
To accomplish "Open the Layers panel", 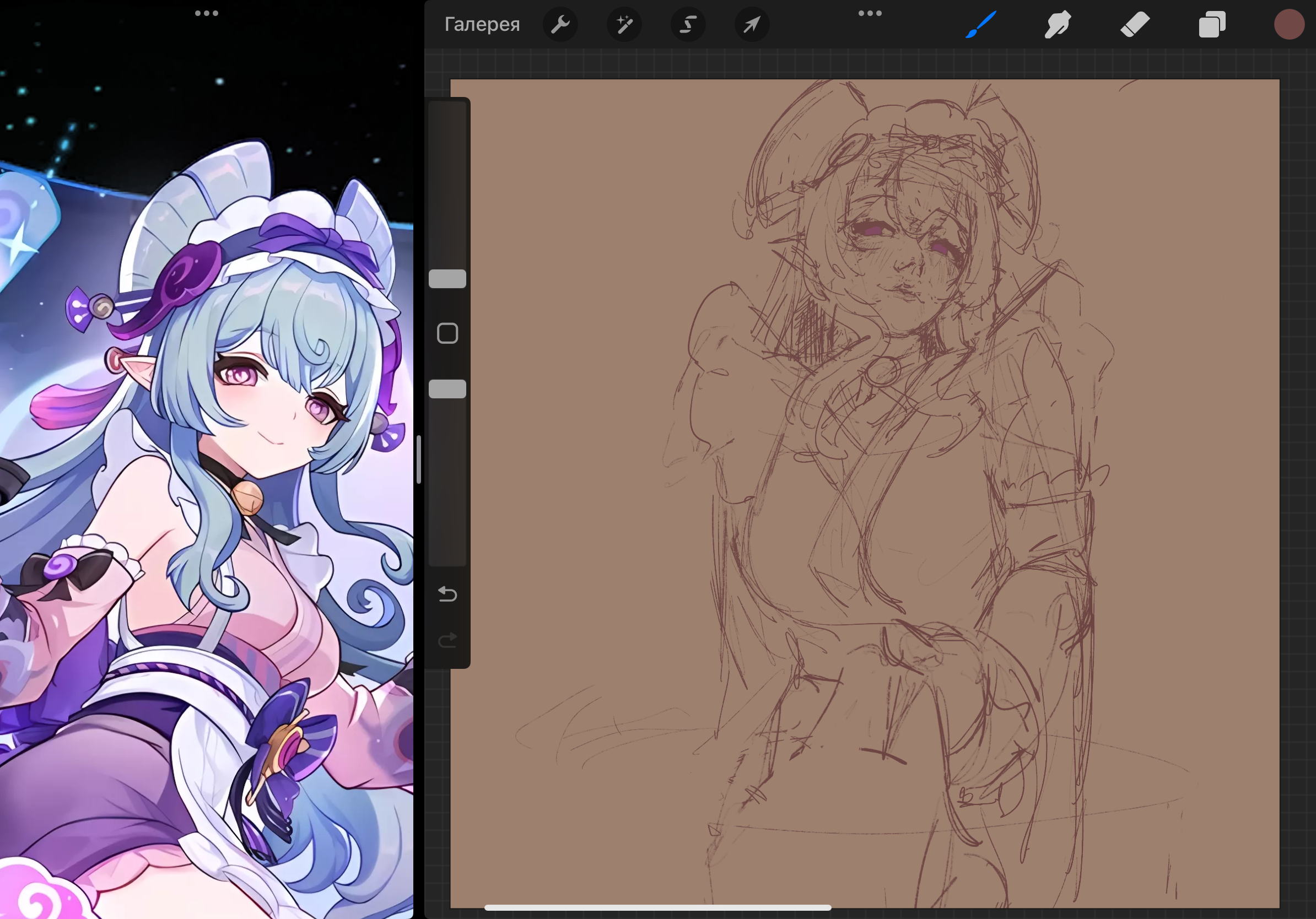I will point(1212,25).
